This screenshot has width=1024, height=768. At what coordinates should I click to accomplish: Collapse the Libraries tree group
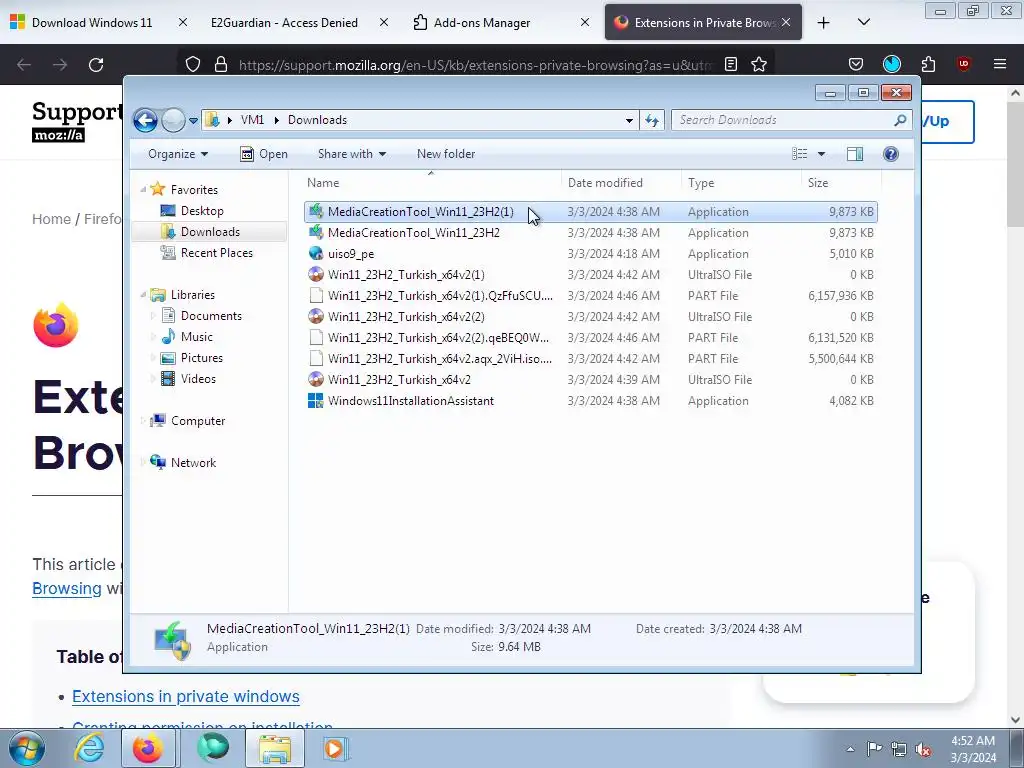(x=143, y=295)
